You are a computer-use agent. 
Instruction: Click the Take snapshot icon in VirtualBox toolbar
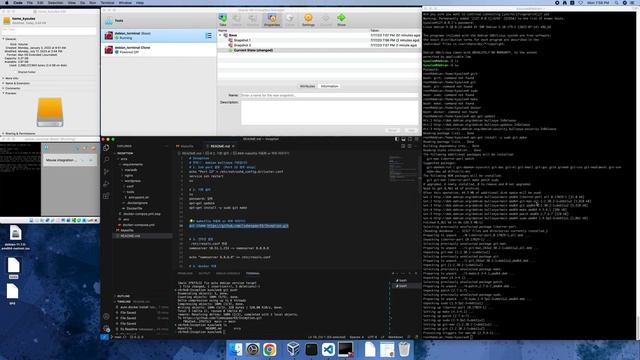pyautogui.click(x=222, y=19)
